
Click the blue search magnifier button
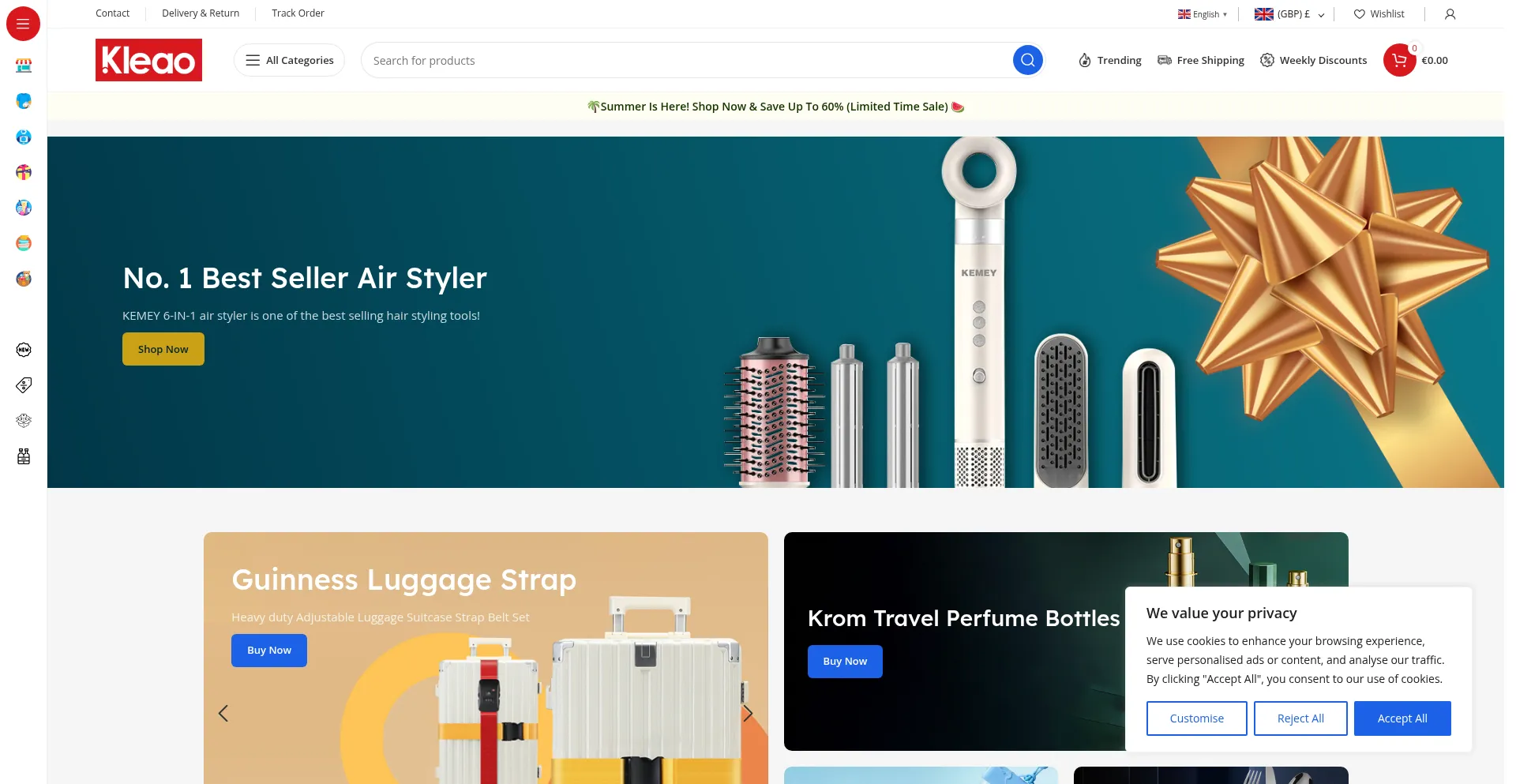[x=1027, y=60]
